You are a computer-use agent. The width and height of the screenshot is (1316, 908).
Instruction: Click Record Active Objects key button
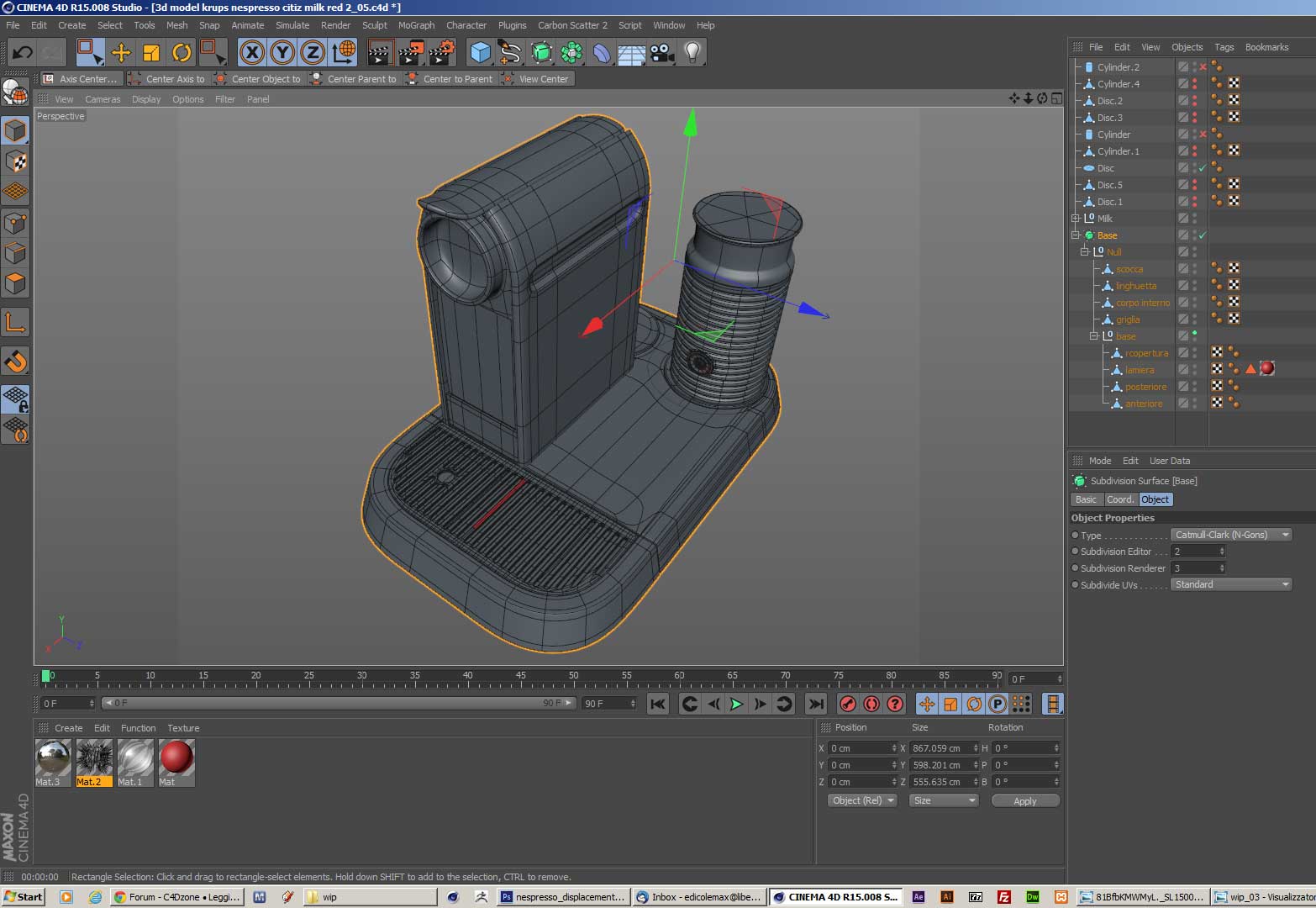pos(848,704)
